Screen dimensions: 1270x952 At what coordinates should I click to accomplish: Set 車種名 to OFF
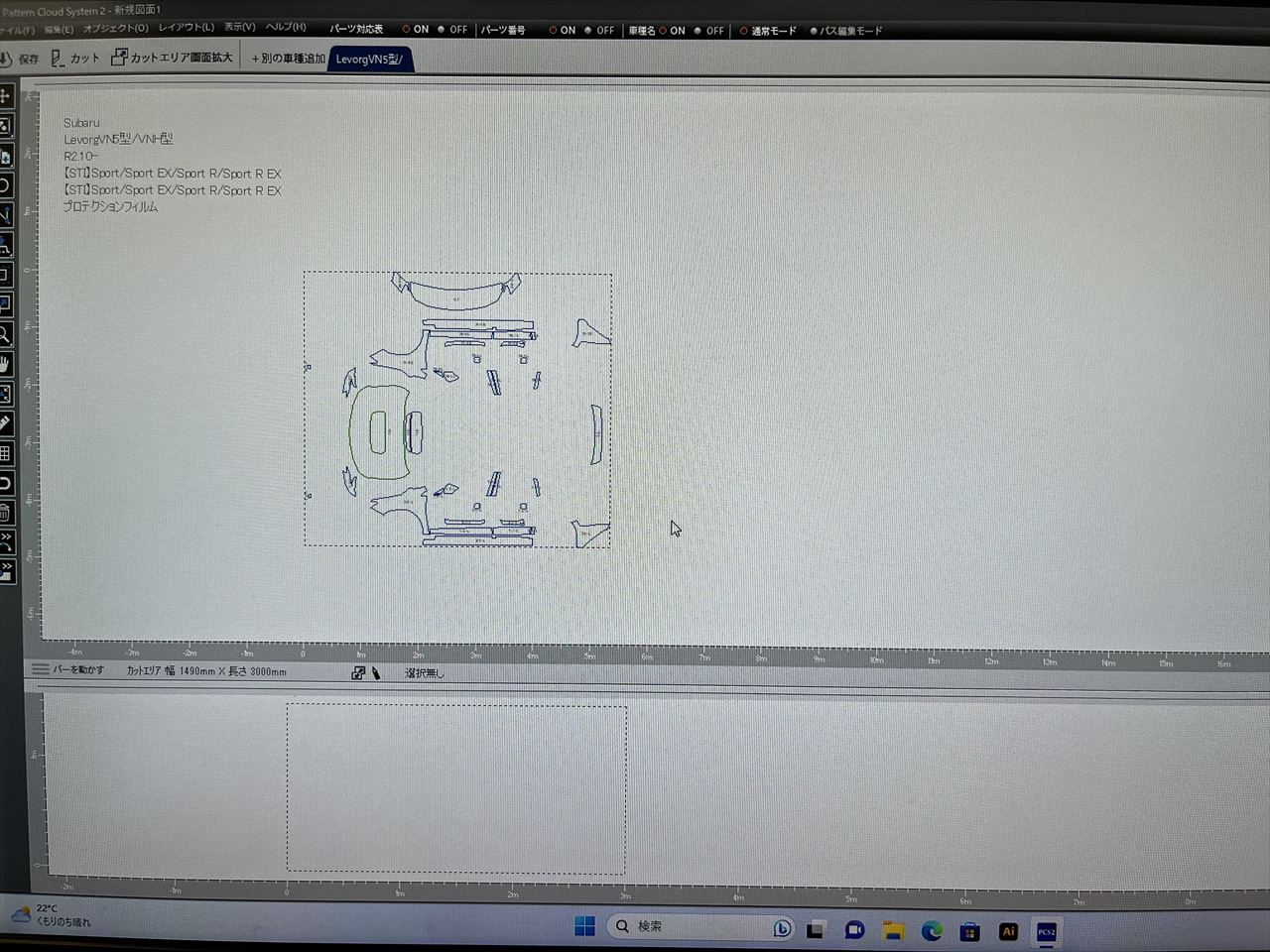[709, 31]
